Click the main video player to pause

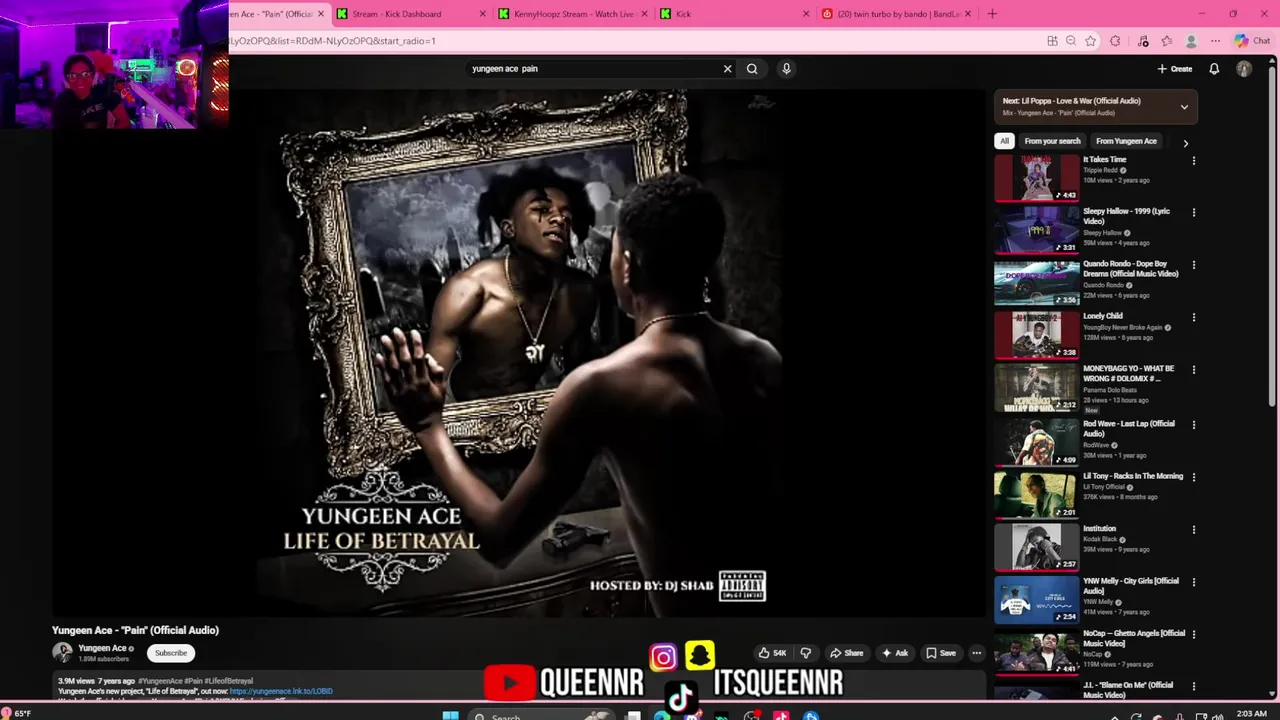519,353
